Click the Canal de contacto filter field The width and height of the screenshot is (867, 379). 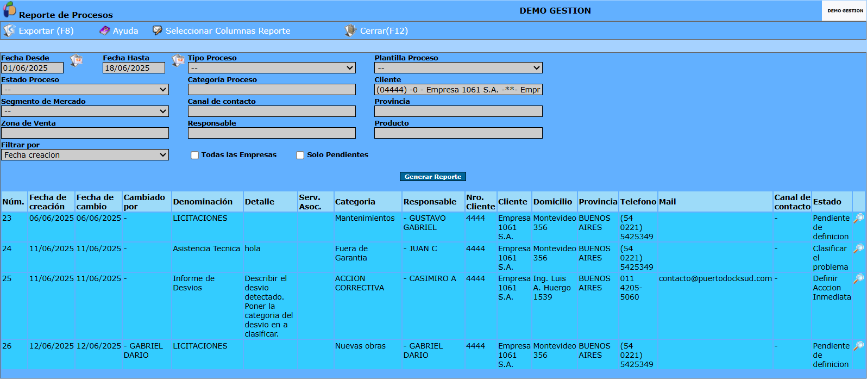271,111
